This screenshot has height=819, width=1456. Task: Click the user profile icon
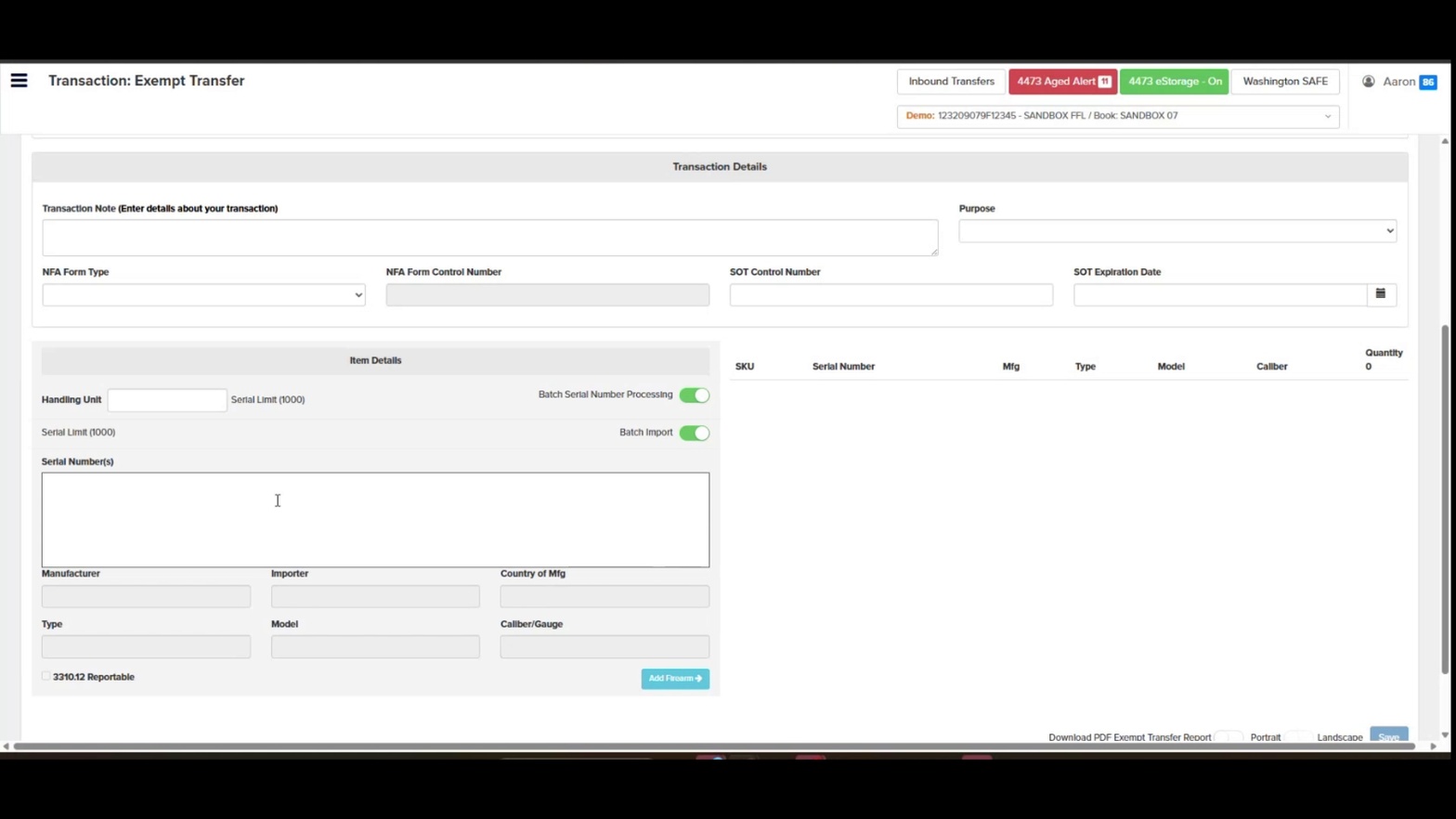(1368, 82)
